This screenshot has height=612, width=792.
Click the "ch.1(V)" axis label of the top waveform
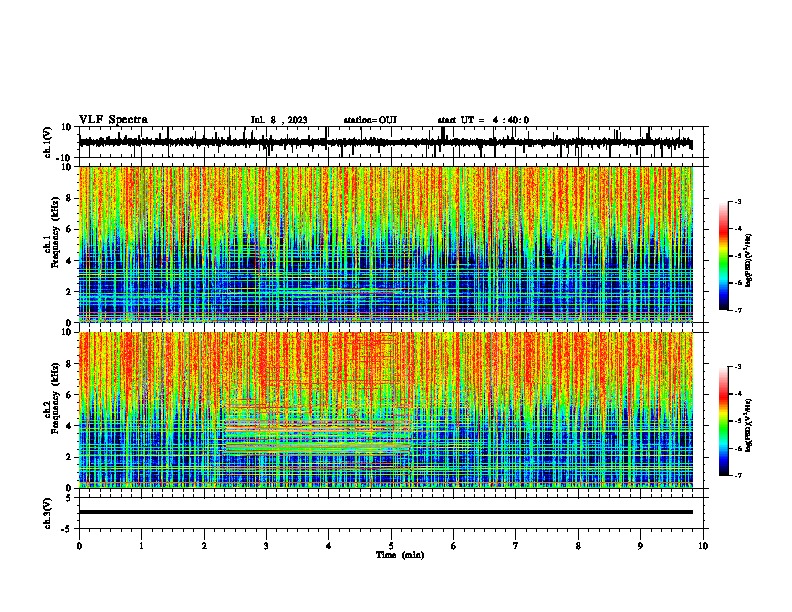[48, 142]
